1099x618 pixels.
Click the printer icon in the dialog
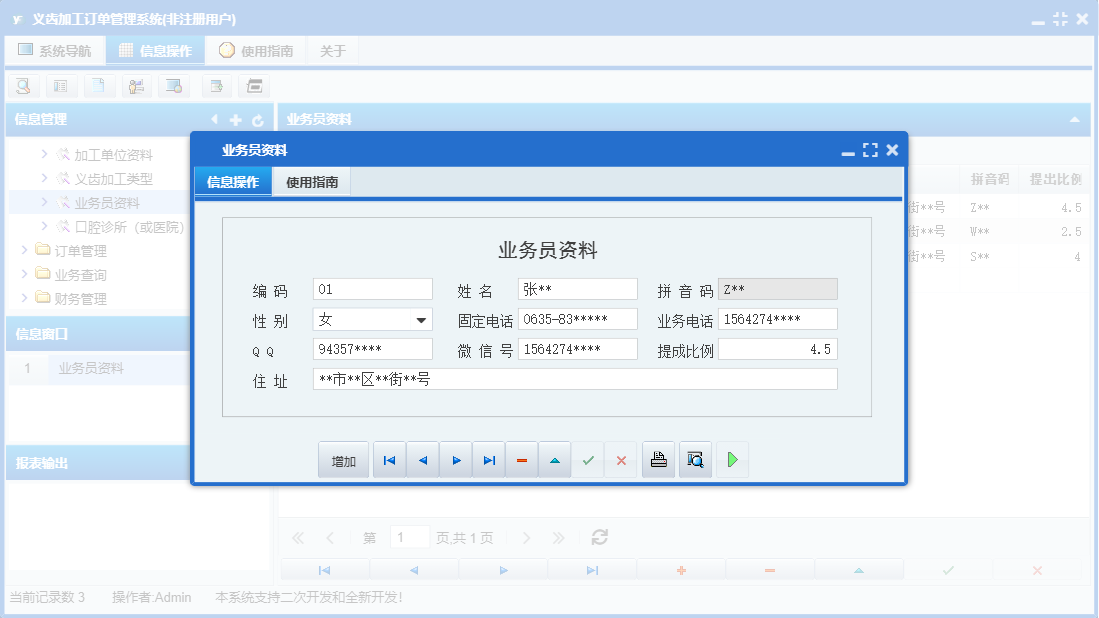pos(658,459)
